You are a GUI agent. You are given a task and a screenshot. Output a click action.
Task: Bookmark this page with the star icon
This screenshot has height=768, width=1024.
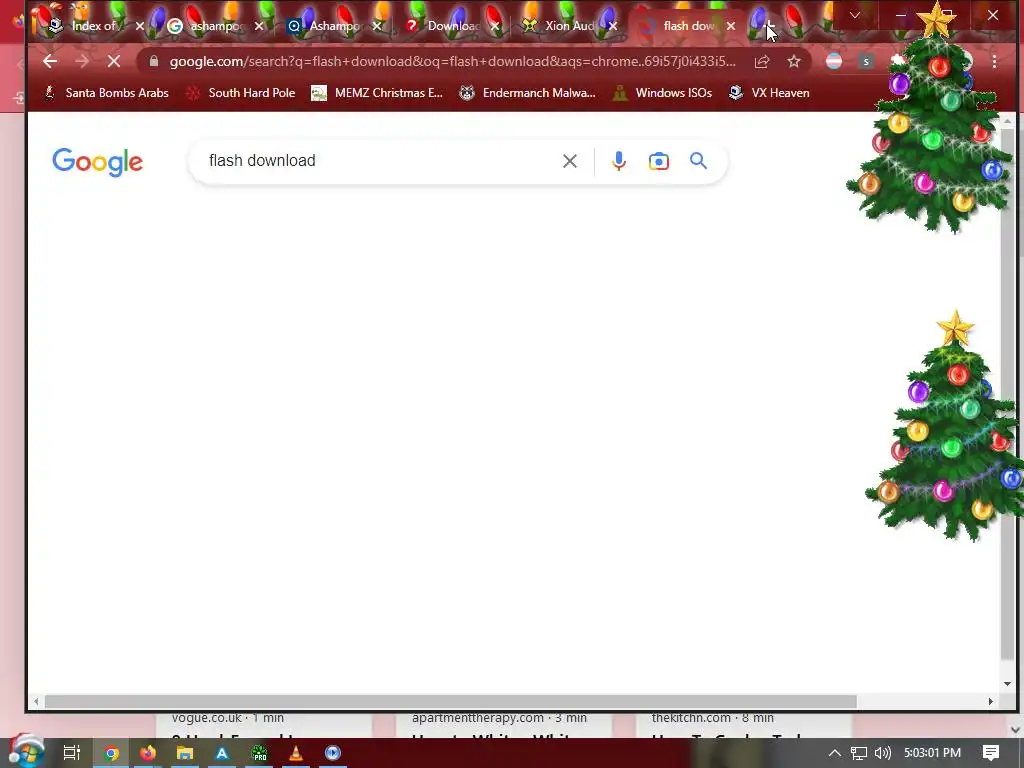793,61
